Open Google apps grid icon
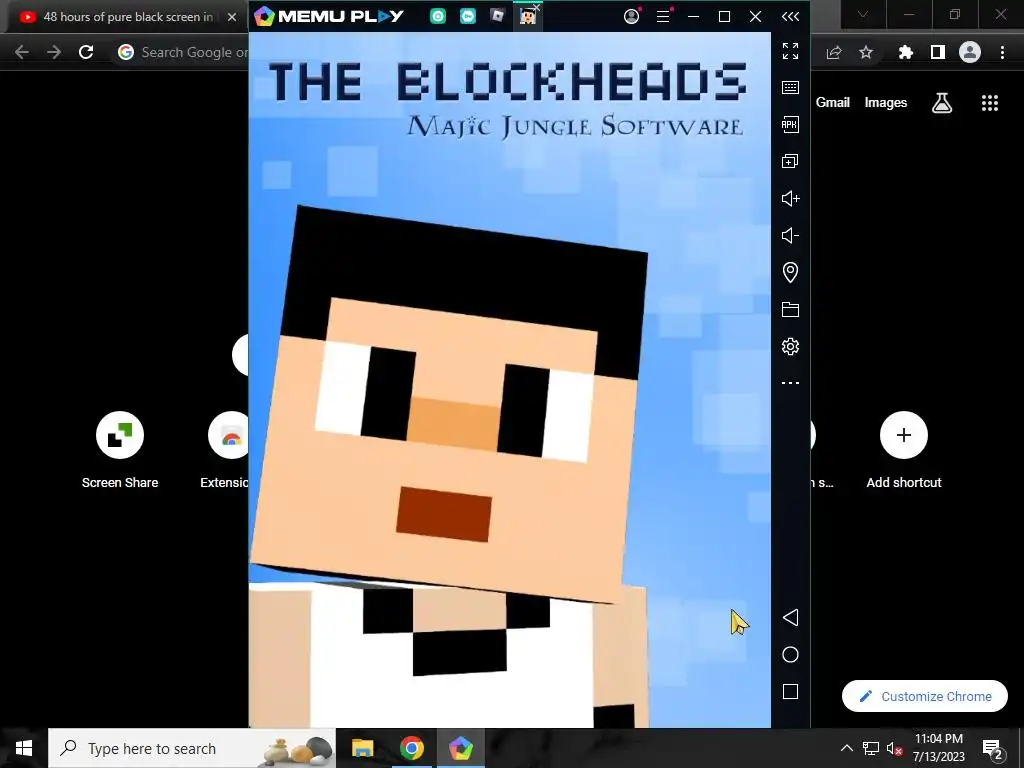The height and width of the screenshot is (768, 1024). 990,103
